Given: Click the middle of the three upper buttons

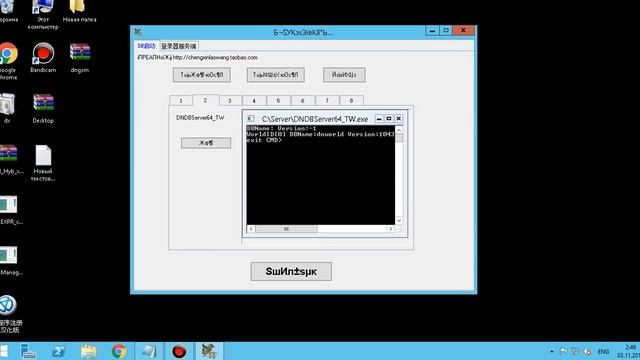Looking at the screenshot, I should pos(276,75).
